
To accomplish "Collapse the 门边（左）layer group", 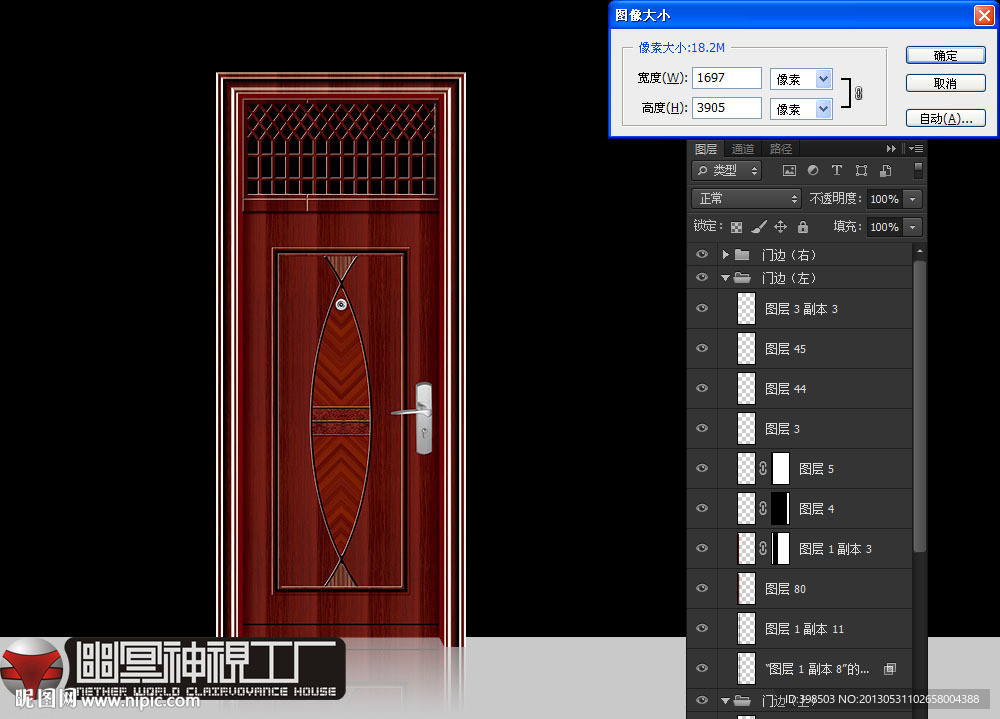I will (x=725, y=278).
